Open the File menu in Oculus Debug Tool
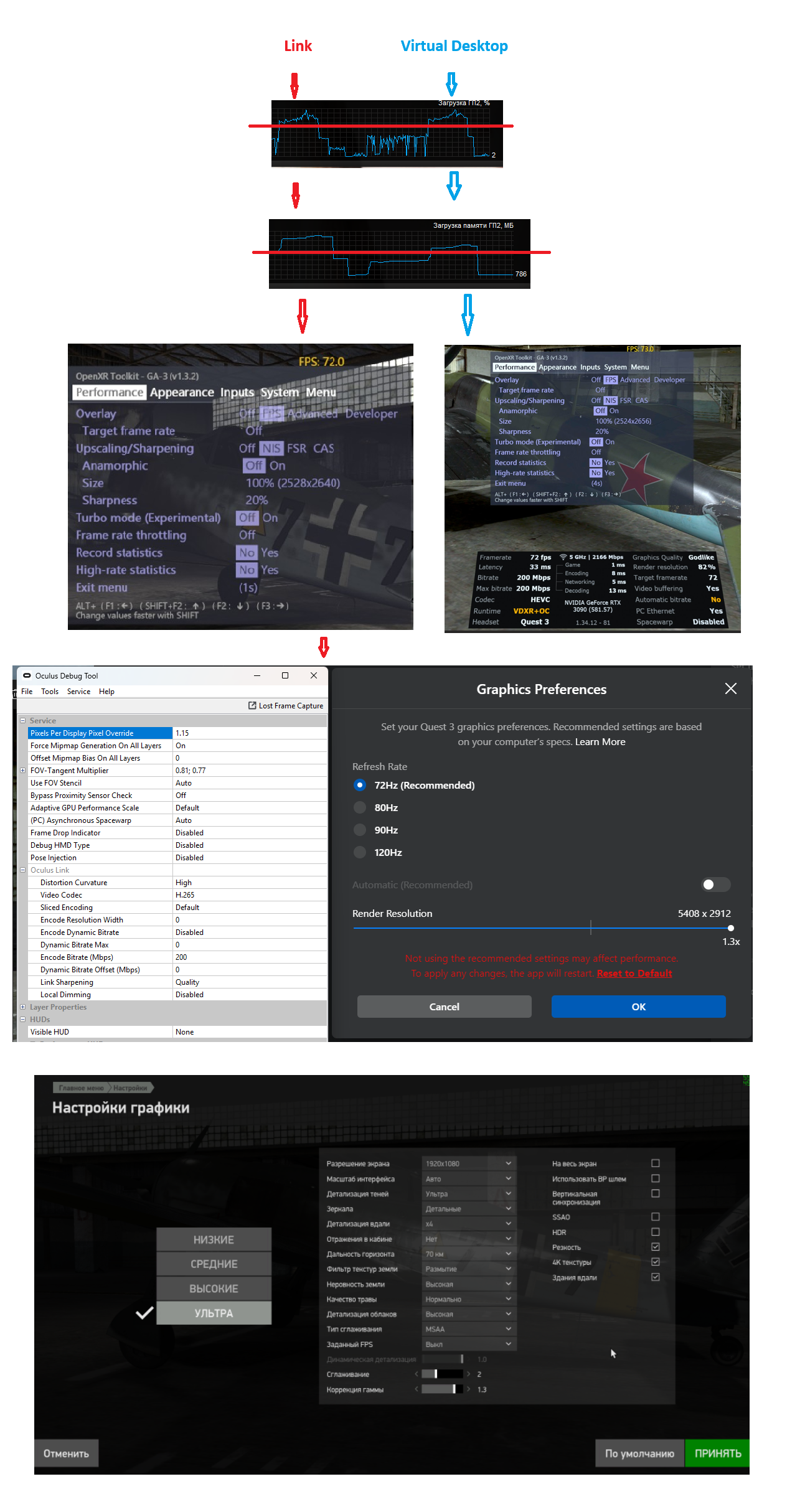The image size is (805, 1512). click(x=27, y=691)
